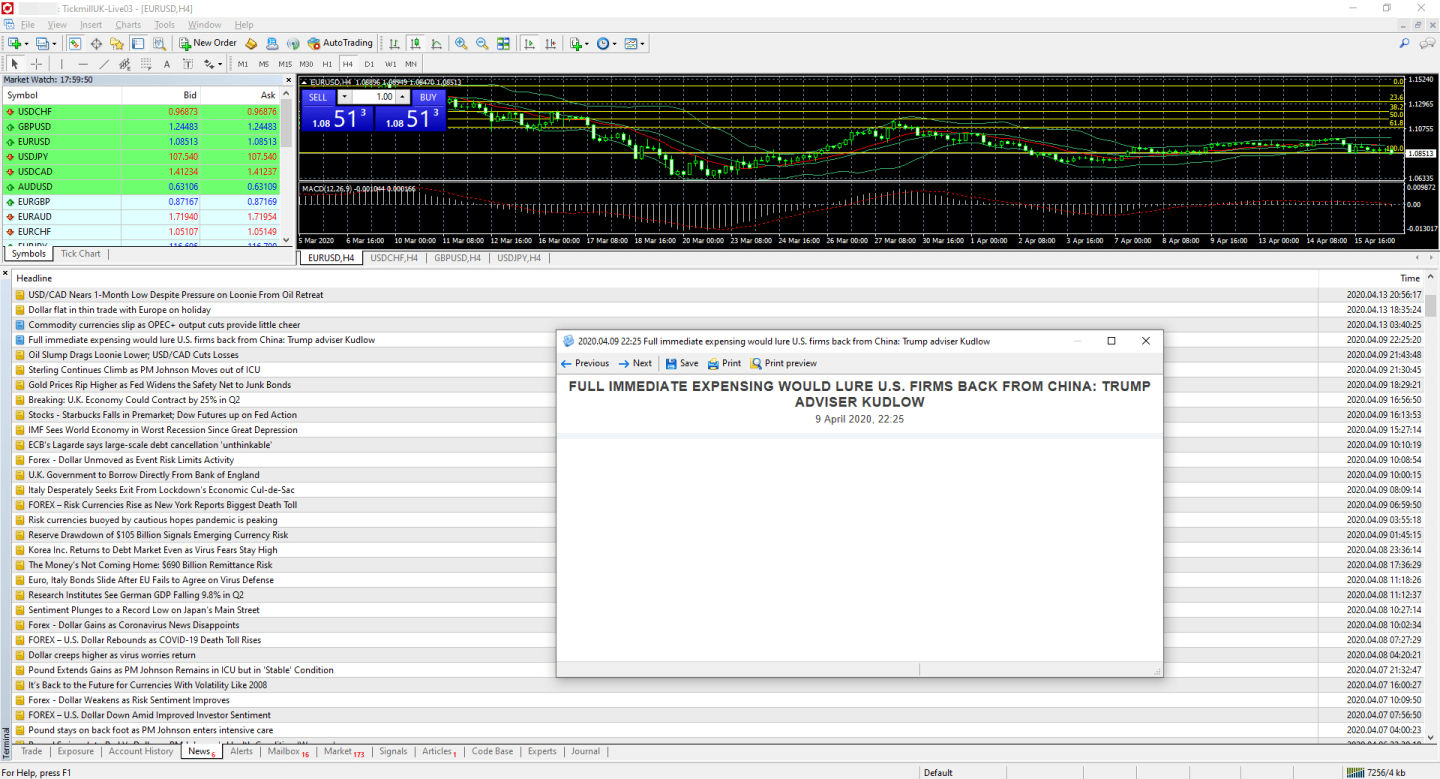Screen dimensions: 1440x779
Task: Select the trendline drawing tool
Action: pyautogui.click(x=104, y=64)
